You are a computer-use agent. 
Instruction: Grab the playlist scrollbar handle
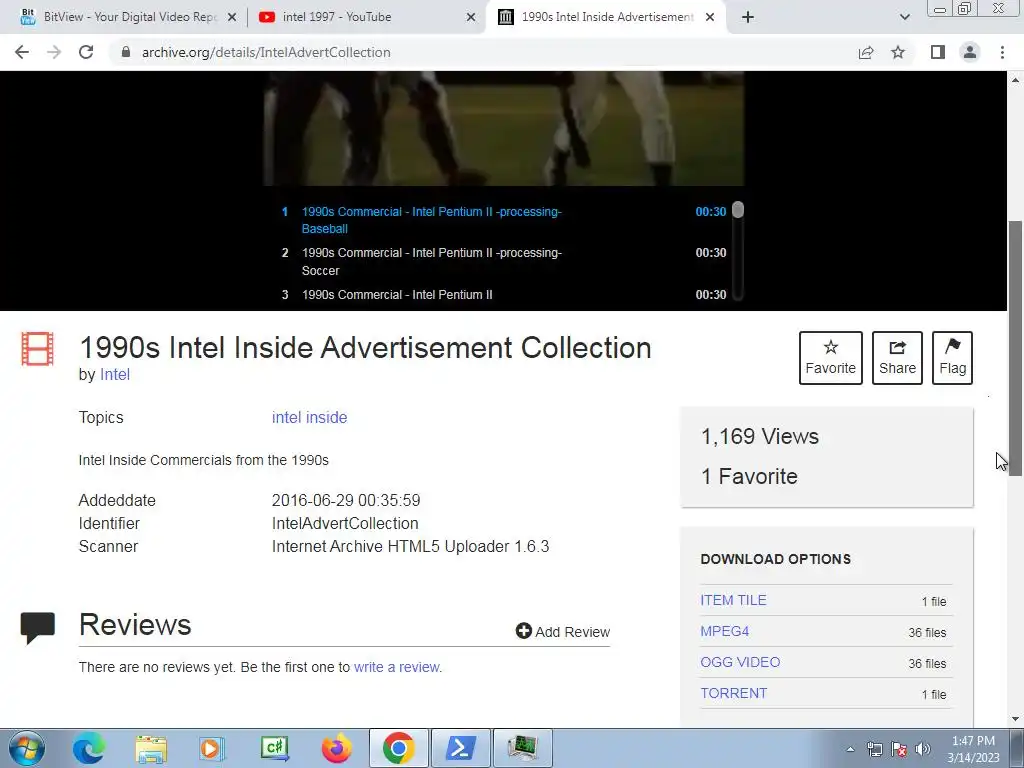738,210
